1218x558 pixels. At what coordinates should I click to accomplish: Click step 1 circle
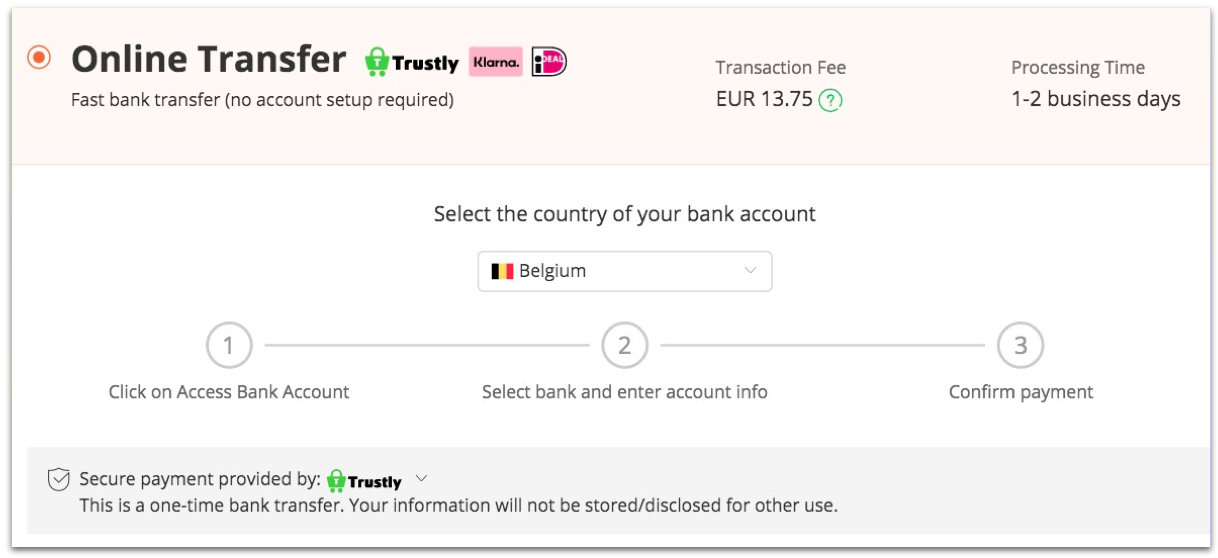(x=229, y=346)
